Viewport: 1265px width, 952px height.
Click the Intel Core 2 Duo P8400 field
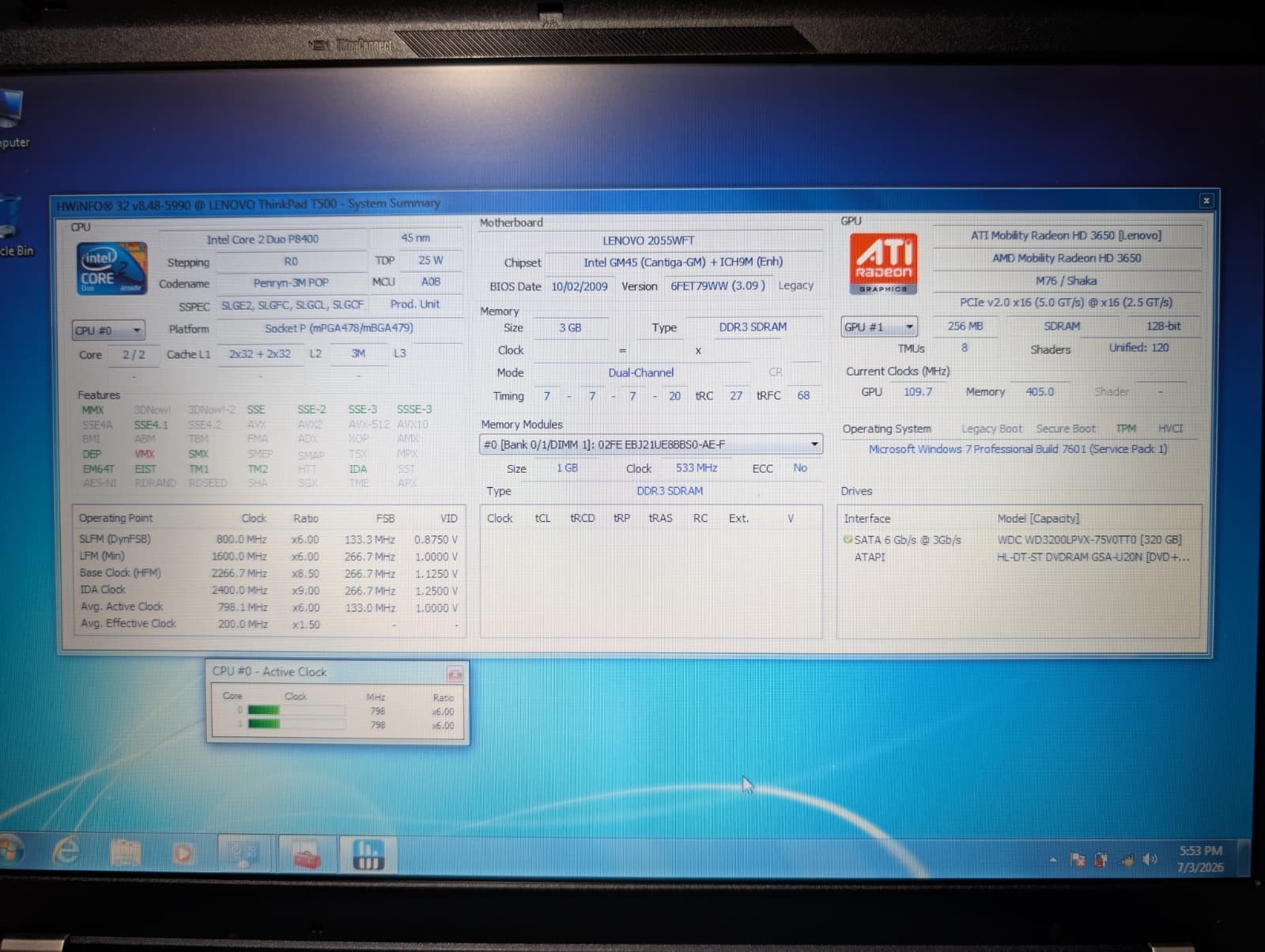point(262,239)
